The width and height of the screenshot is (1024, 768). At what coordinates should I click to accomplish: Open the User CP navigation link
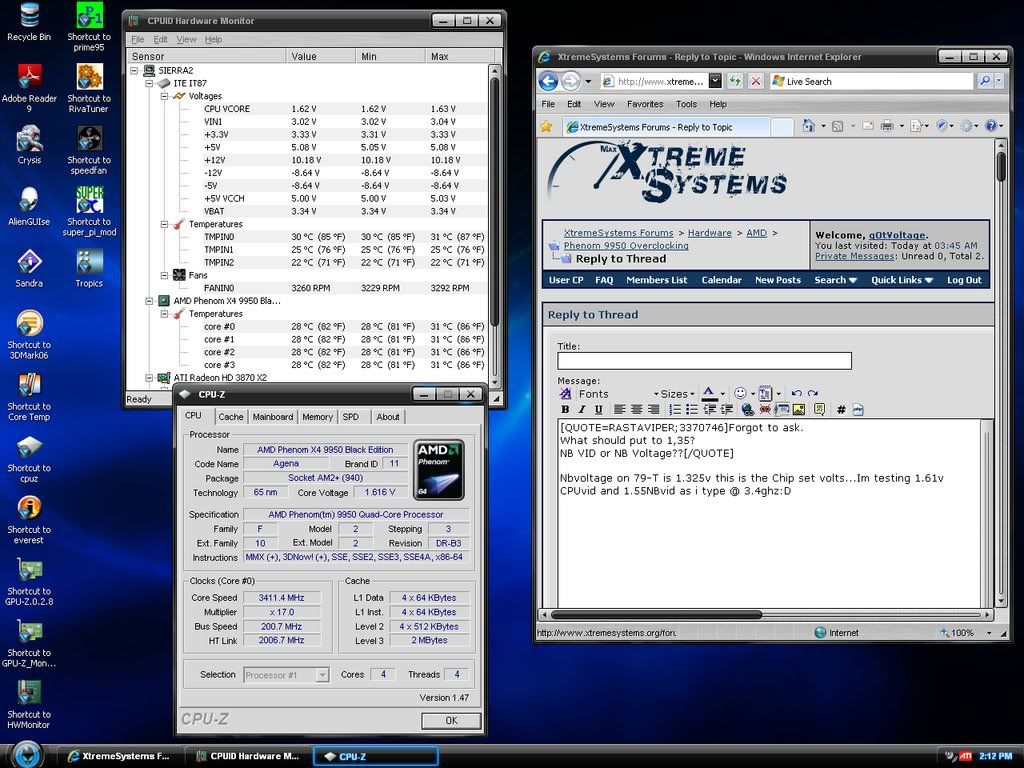click(x=566, y=280)
